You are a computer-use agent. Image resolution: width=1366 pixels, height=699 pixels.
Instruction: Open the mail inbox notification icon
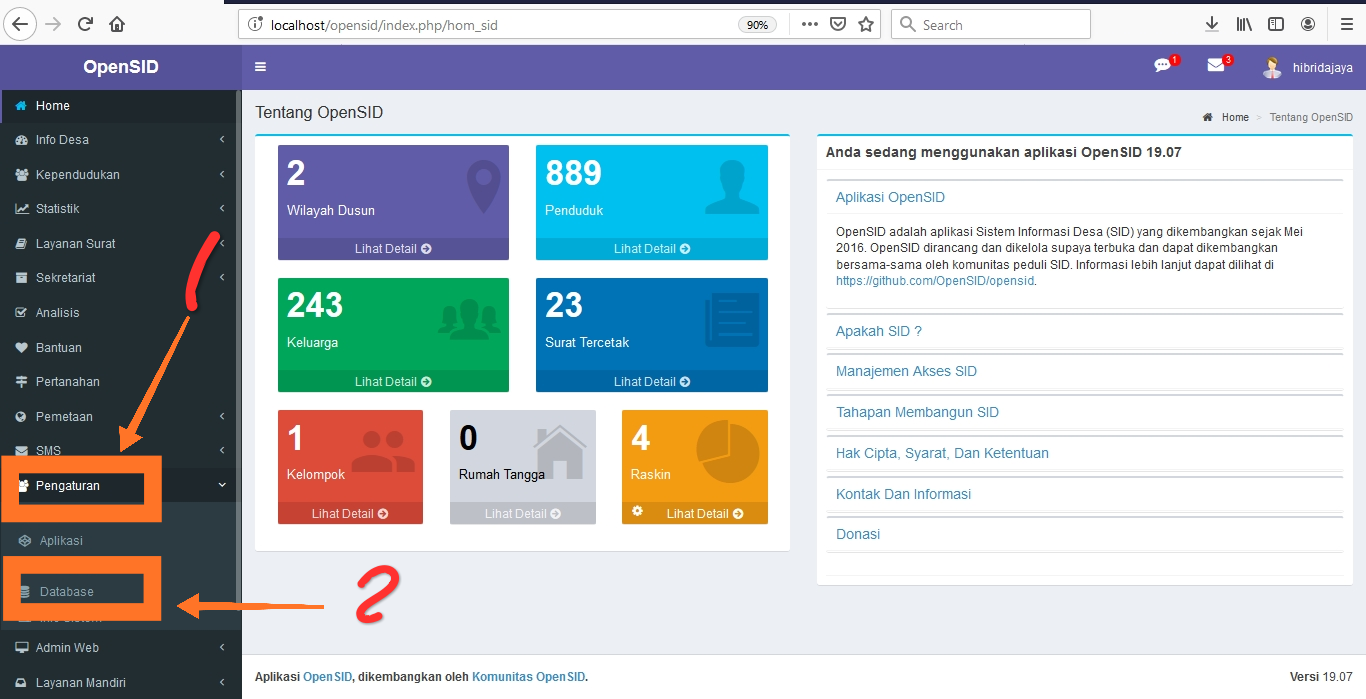(1216, 66)
